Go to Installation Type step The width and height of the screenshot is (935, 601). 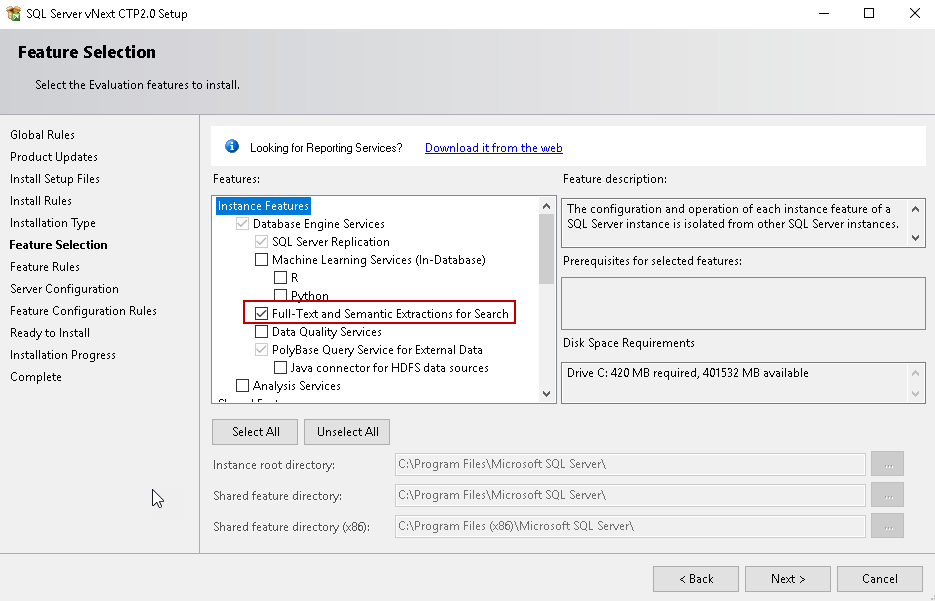53,223
